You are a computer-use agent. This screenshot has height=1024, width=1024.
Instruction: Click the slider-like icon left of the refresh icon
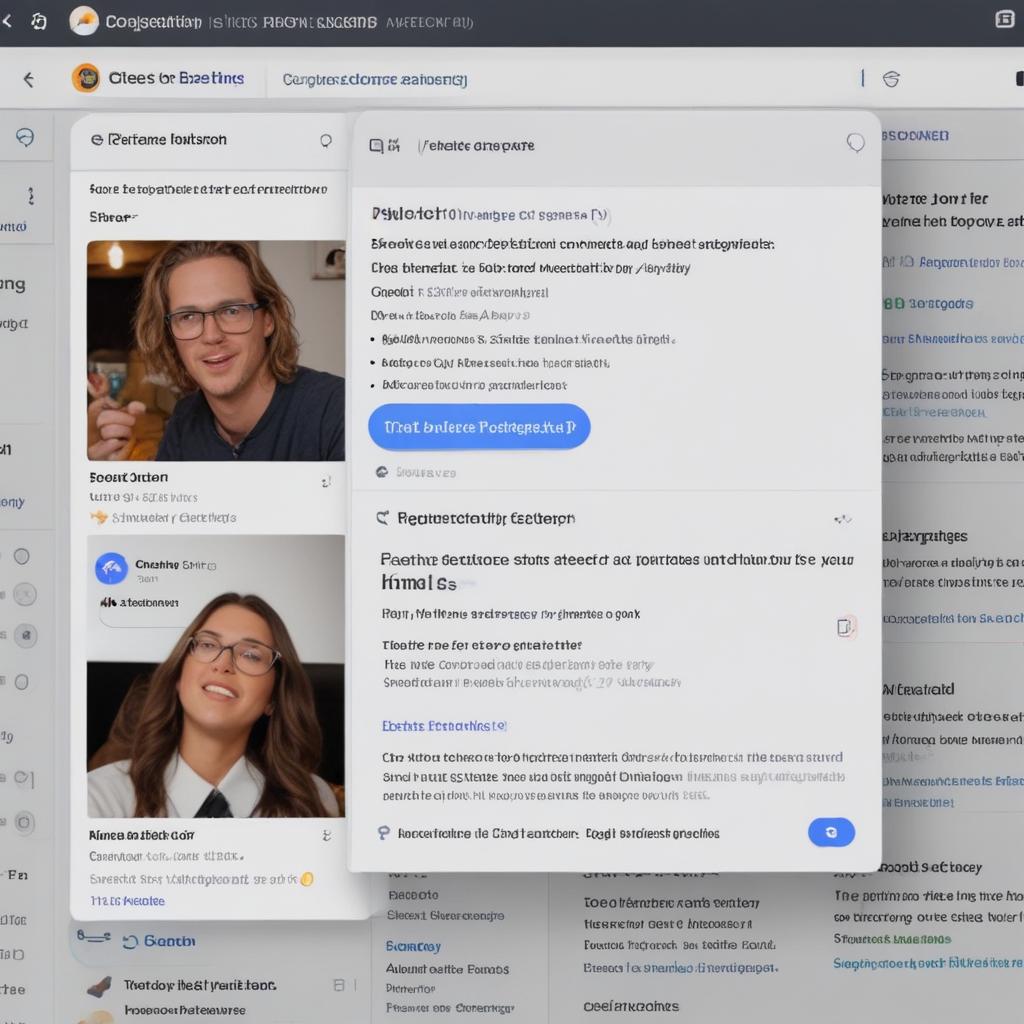click(93, 936)
